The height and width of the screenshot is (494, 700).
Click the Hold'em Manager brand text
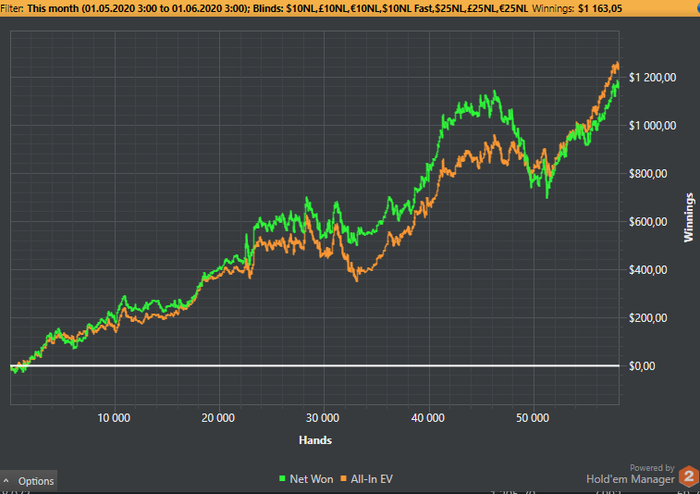coord(630,479)
